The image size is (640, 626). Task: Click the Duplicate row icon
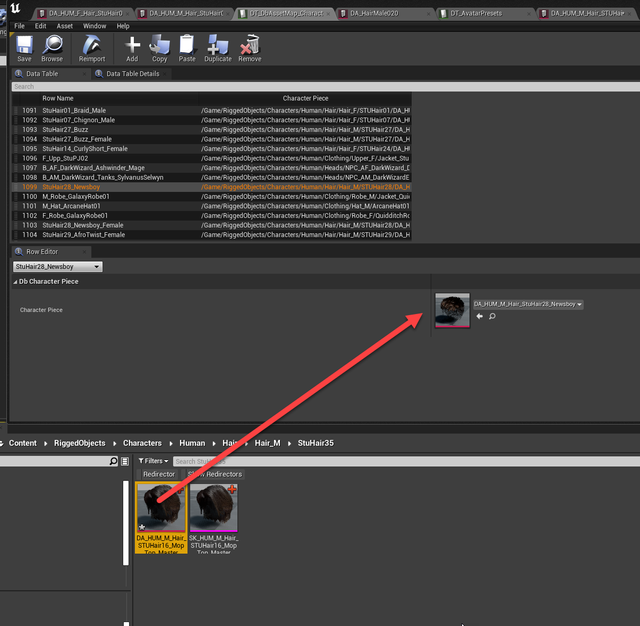(218, 48)
